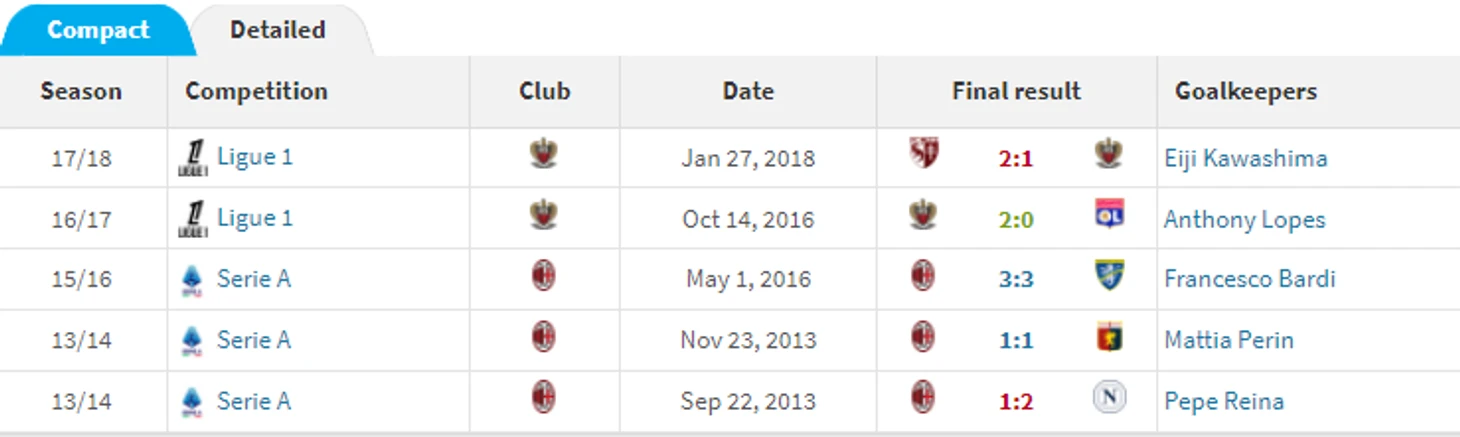The height and width of the screenshot is (437, 1460).
Task: Open the Ligue 1 link in the 16/17 row
Action: [255, 218]
